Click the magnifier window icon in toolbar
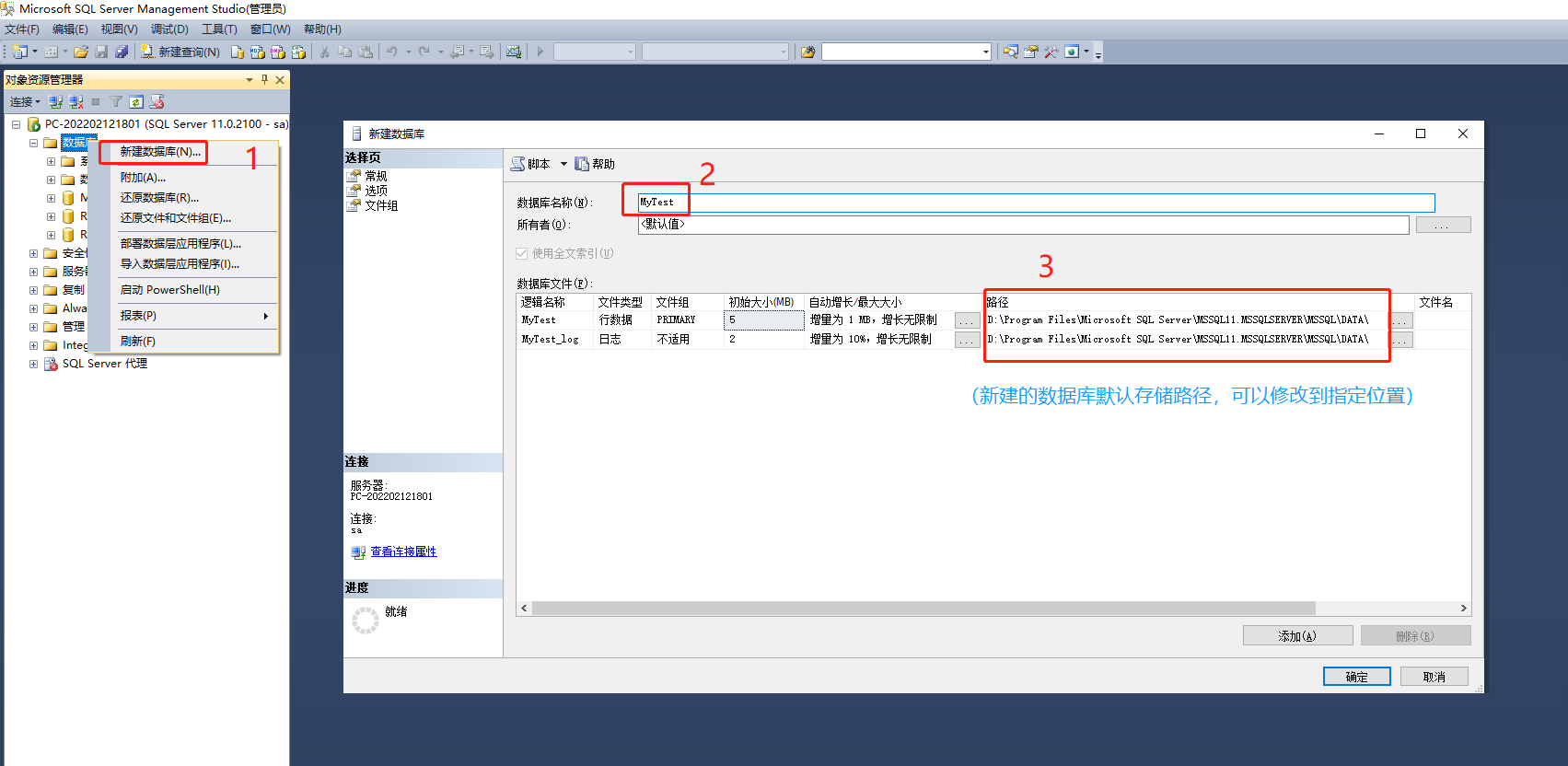1568x766 pixels. click(1010, 52)
